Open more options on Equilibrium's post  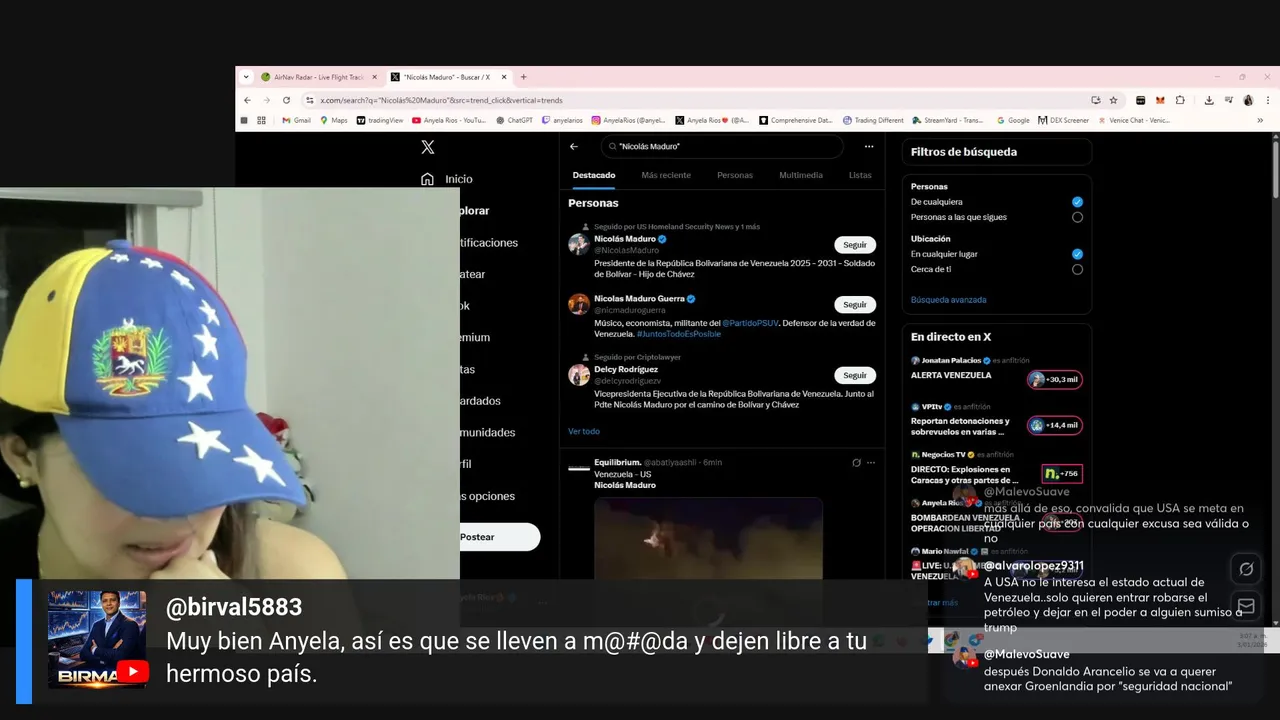871,463
